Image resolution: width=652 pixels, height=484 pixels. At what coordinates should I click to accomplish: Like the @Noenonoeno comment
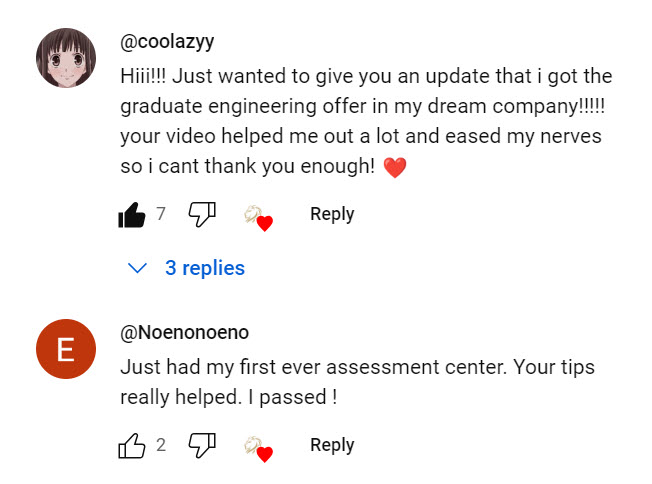132,446
